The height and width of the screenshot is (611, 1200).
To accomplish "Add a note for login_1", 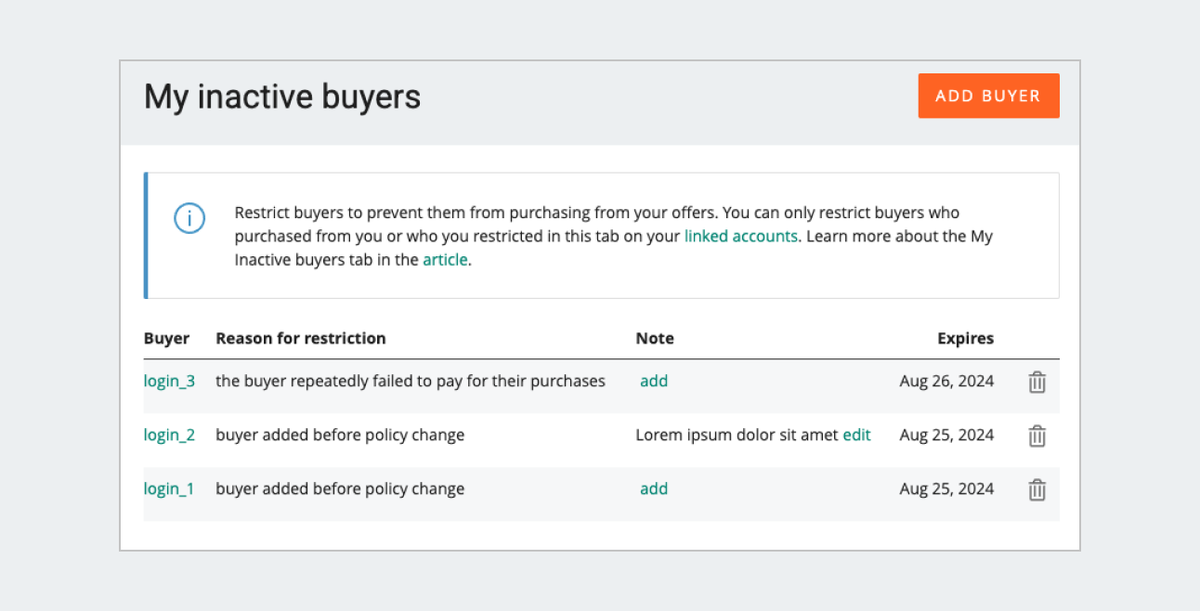I will point(654,489).
